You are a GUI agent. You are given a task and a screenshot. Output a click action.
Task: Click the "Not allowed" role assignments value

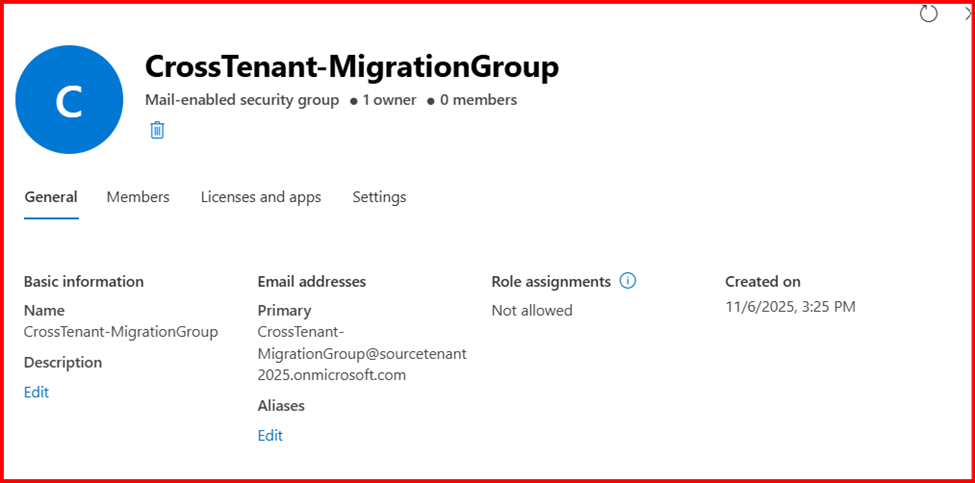point(532,310)
